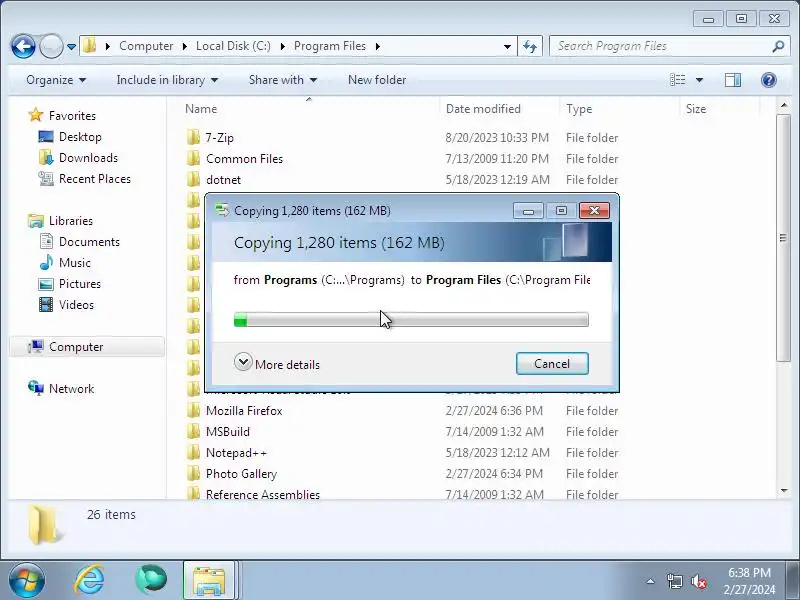Open the recent pages dropdown arrow
Screen dimensions: 800x600
[71, 47]
